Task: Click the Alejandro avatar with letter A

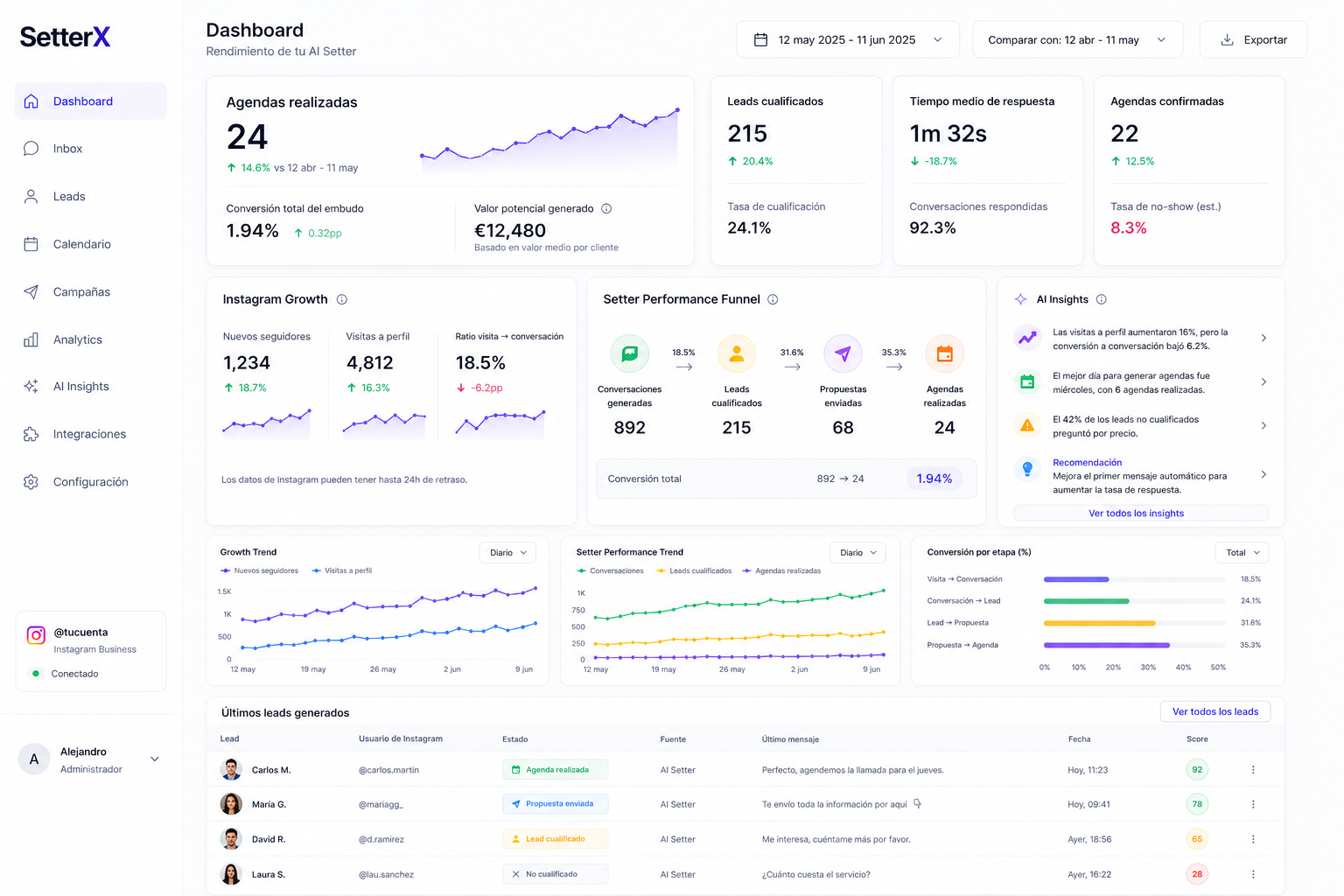Action: coord(34,759)
